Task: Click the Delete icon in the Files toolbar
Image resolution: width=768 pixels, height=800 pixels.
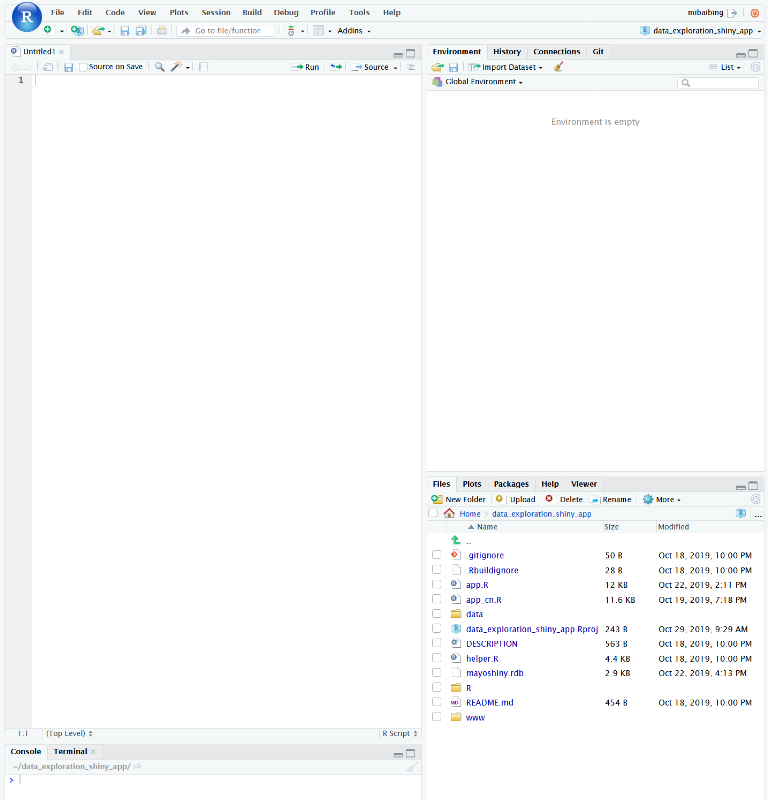Action: [x=549, y=499]
